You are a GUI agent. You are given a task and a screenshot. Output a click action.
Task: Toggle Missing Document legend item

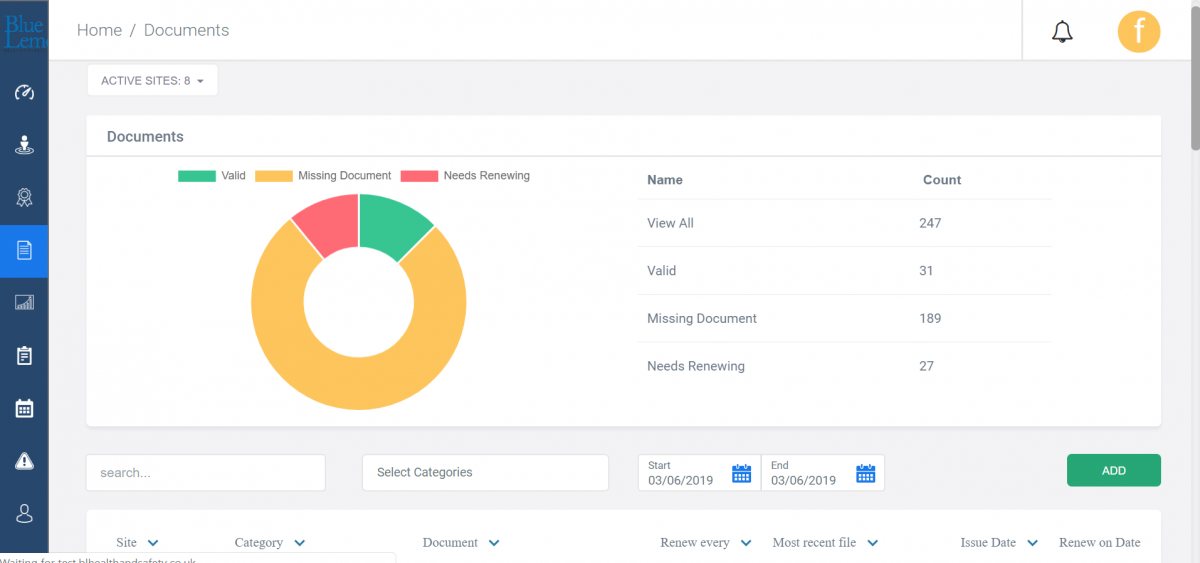point(323,176)
